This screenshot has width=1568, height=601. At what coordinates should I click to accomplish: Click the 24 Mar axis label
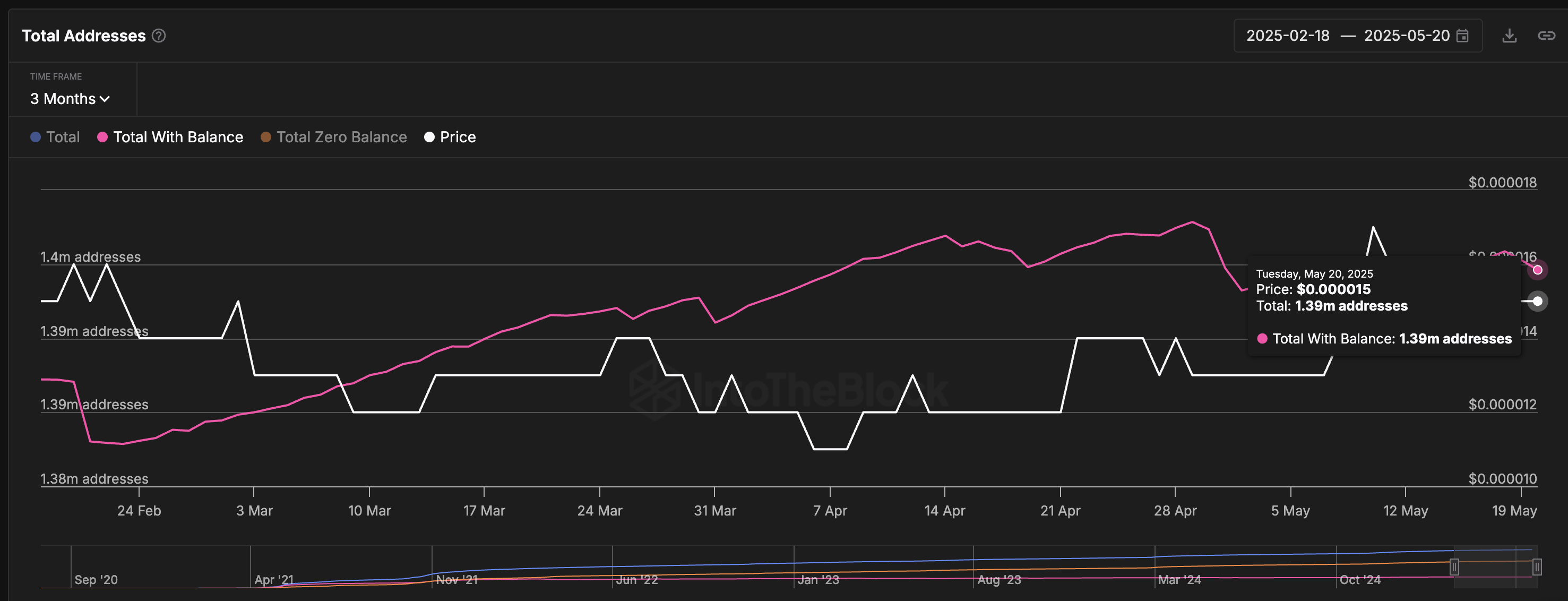[600, 510]
